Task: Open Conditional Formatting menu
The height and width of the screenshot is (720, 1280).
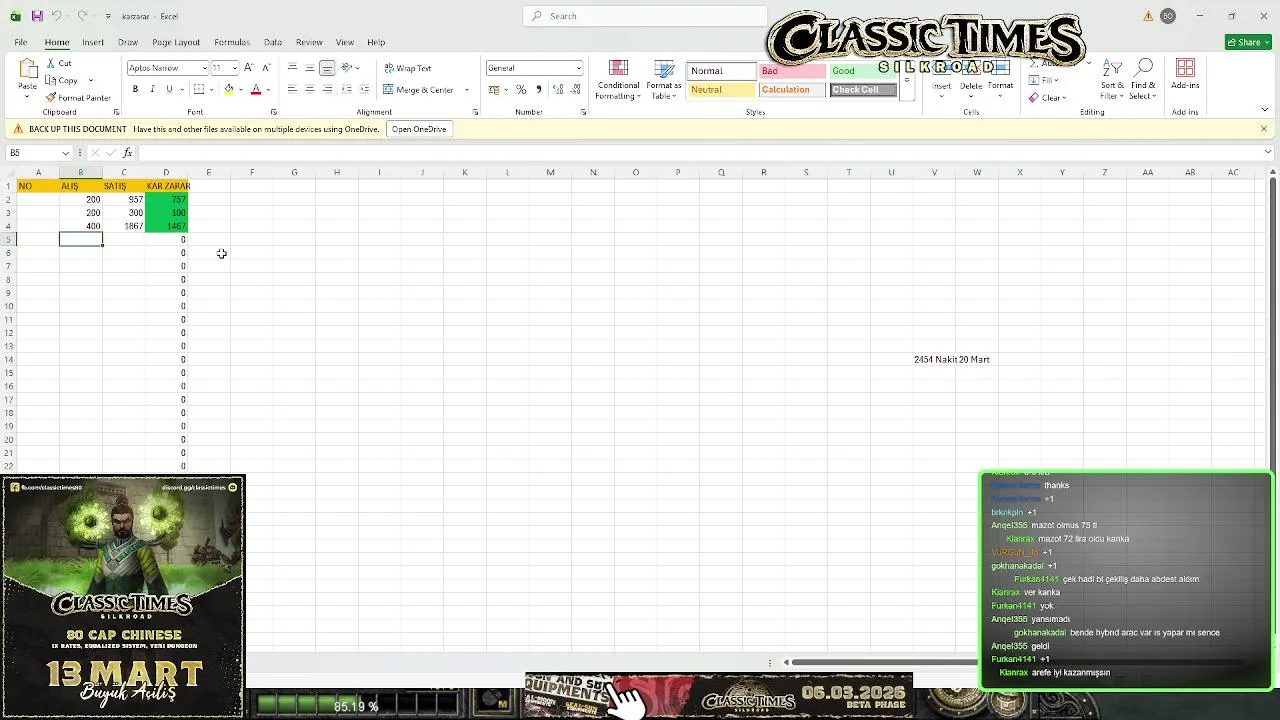Action: coord(618,79)
